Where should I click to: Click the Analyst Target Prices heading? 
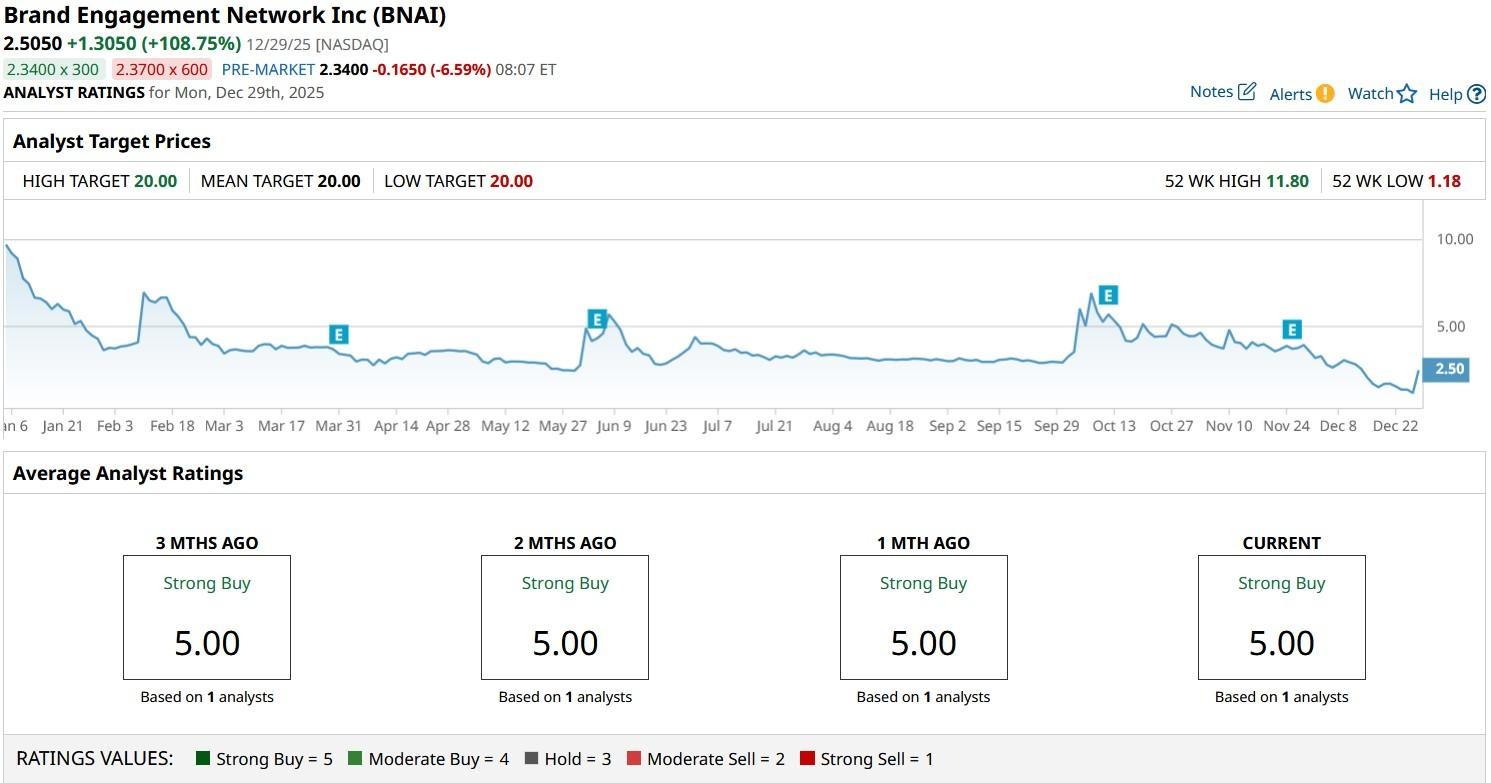[112, 141]
